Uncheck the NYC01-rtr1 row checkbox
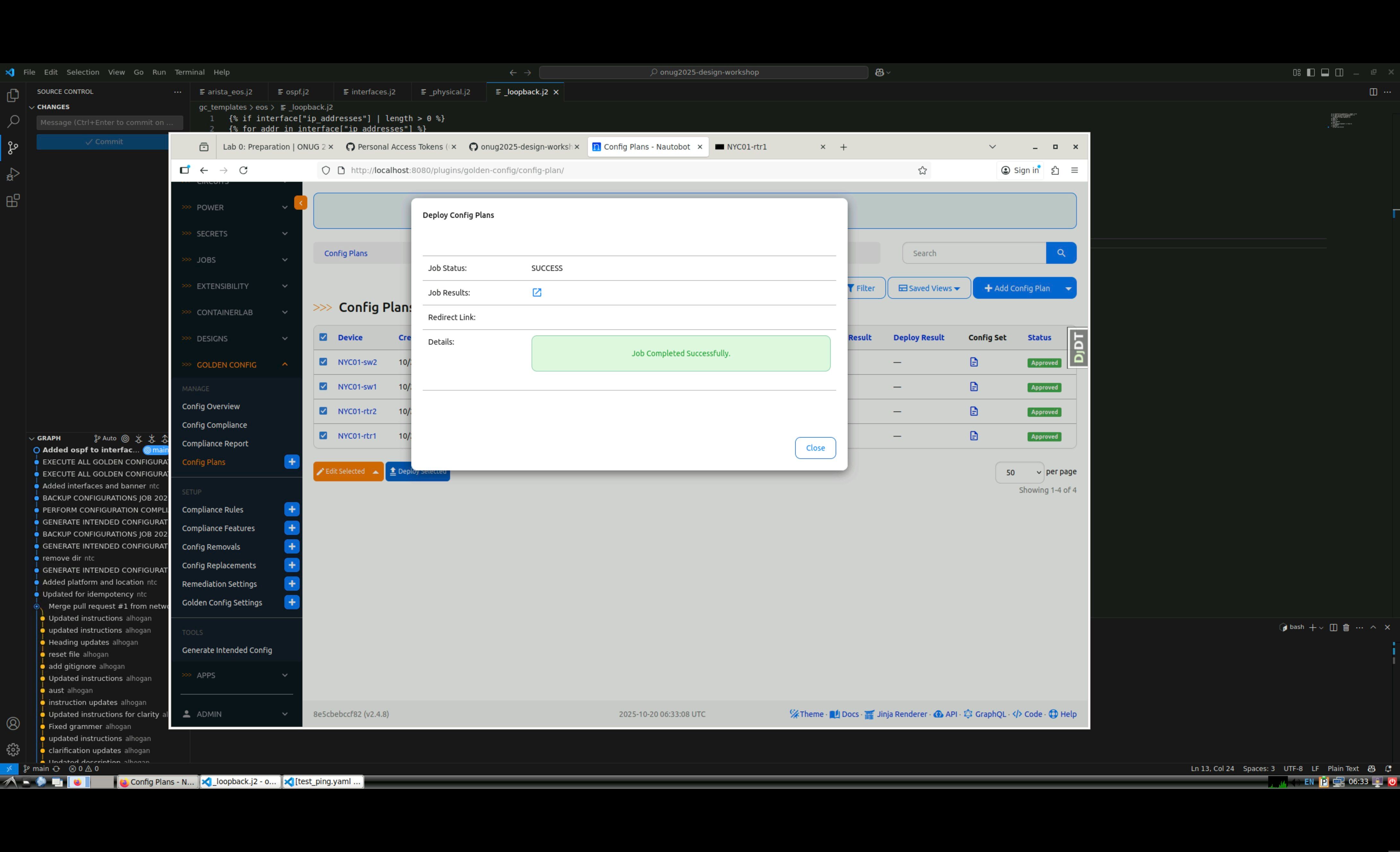 coord(323,436)
